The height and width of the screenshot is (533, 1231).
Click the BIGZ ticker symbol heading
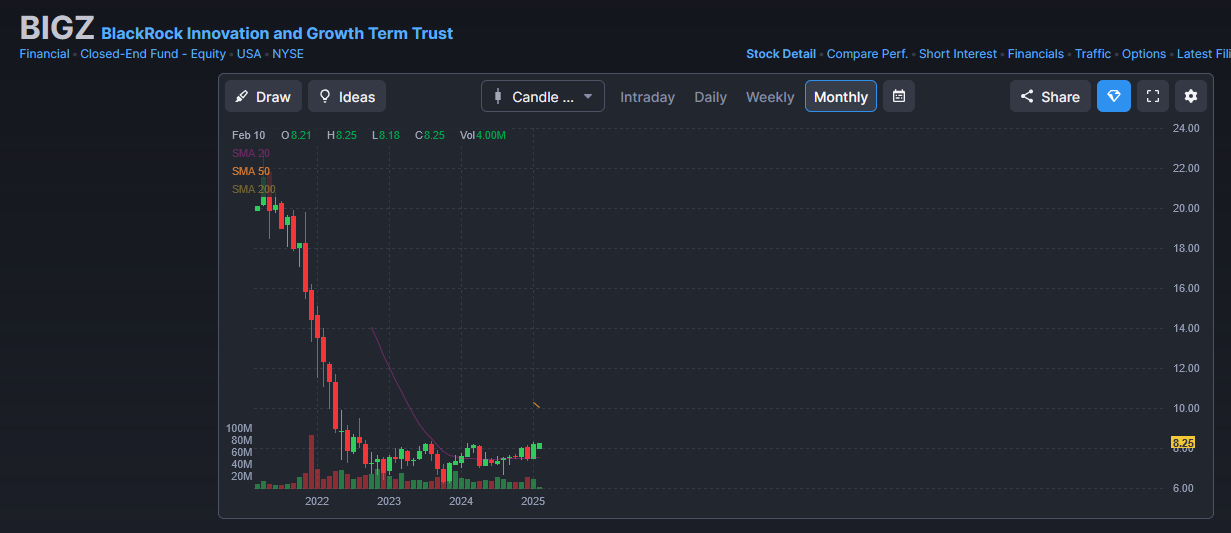click(57, 28)
